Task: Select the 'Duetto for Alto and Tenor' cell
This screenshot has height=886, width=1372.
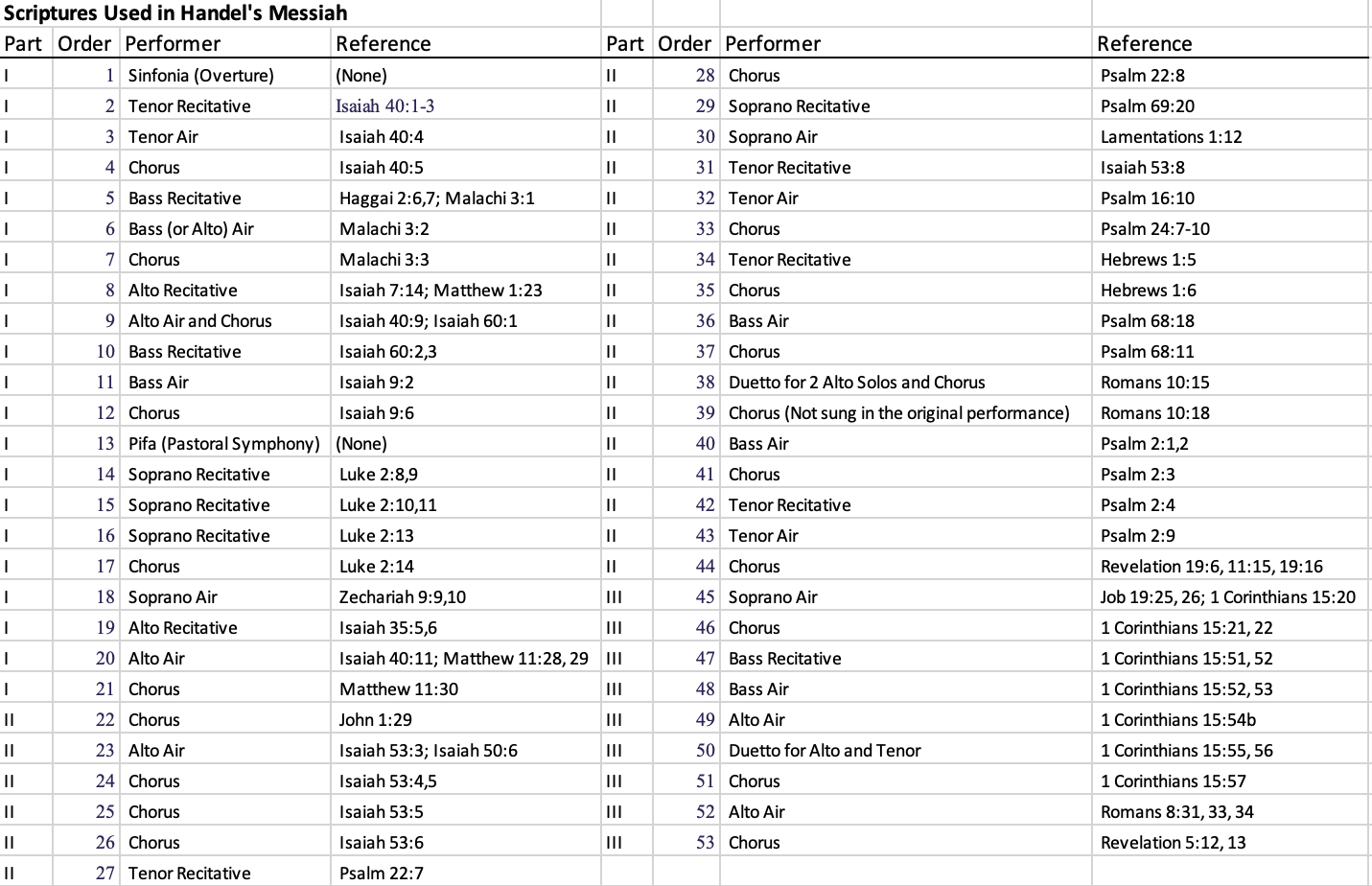Action: [x=825, y=751]
